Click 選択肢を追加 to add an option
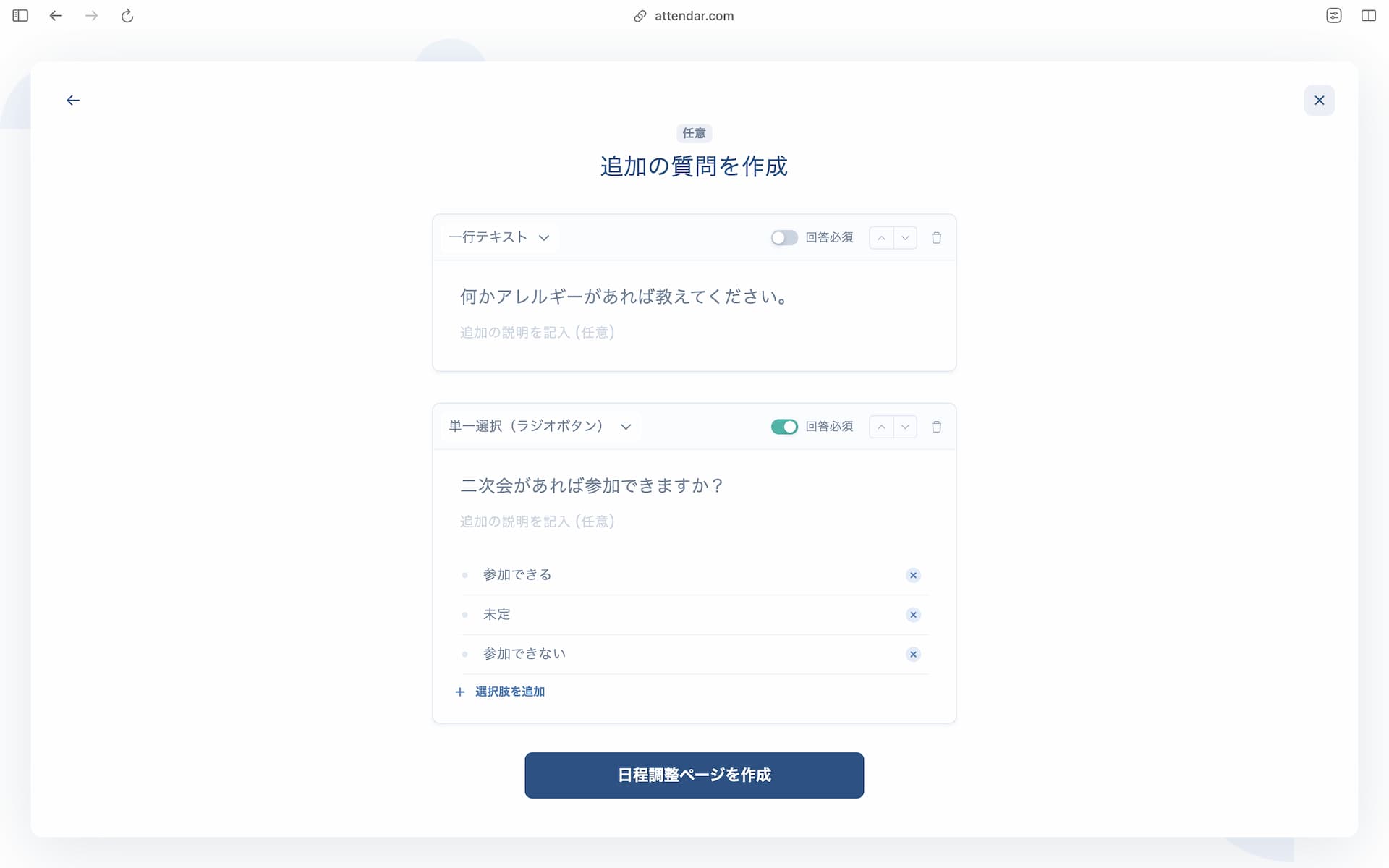The height and width of the screenshot is (868, 1389). pyautogui.click(x=500, y=692)
